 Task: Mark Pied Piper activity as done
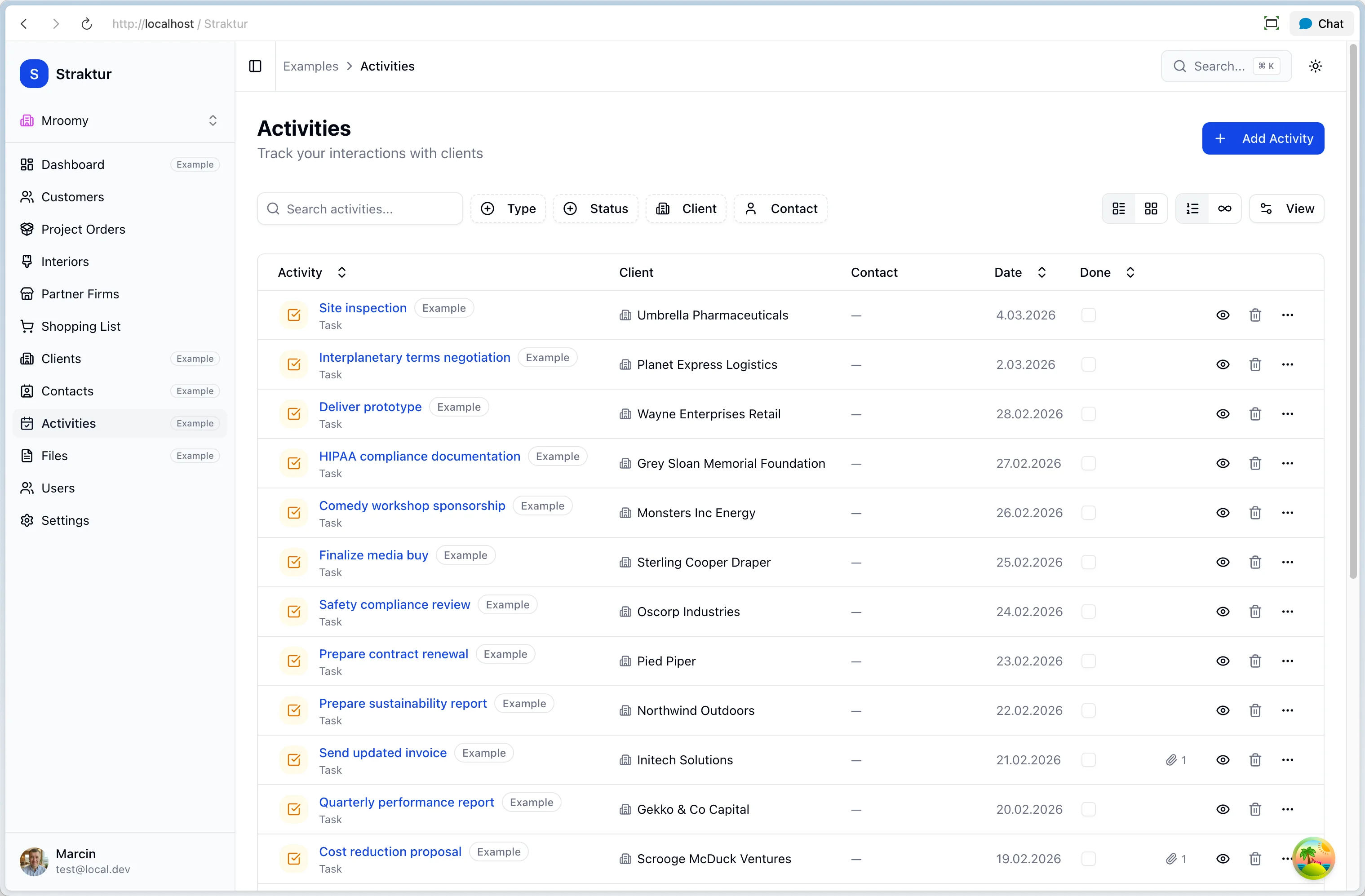(x=1089, y=661)
